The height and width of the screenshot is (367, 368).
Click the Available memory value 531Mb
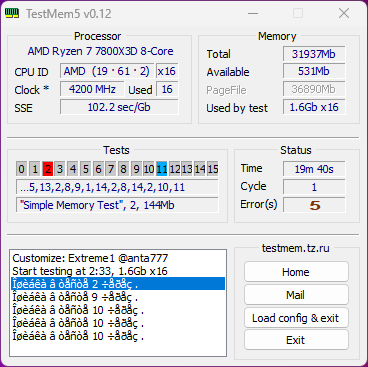click(314, 71)
